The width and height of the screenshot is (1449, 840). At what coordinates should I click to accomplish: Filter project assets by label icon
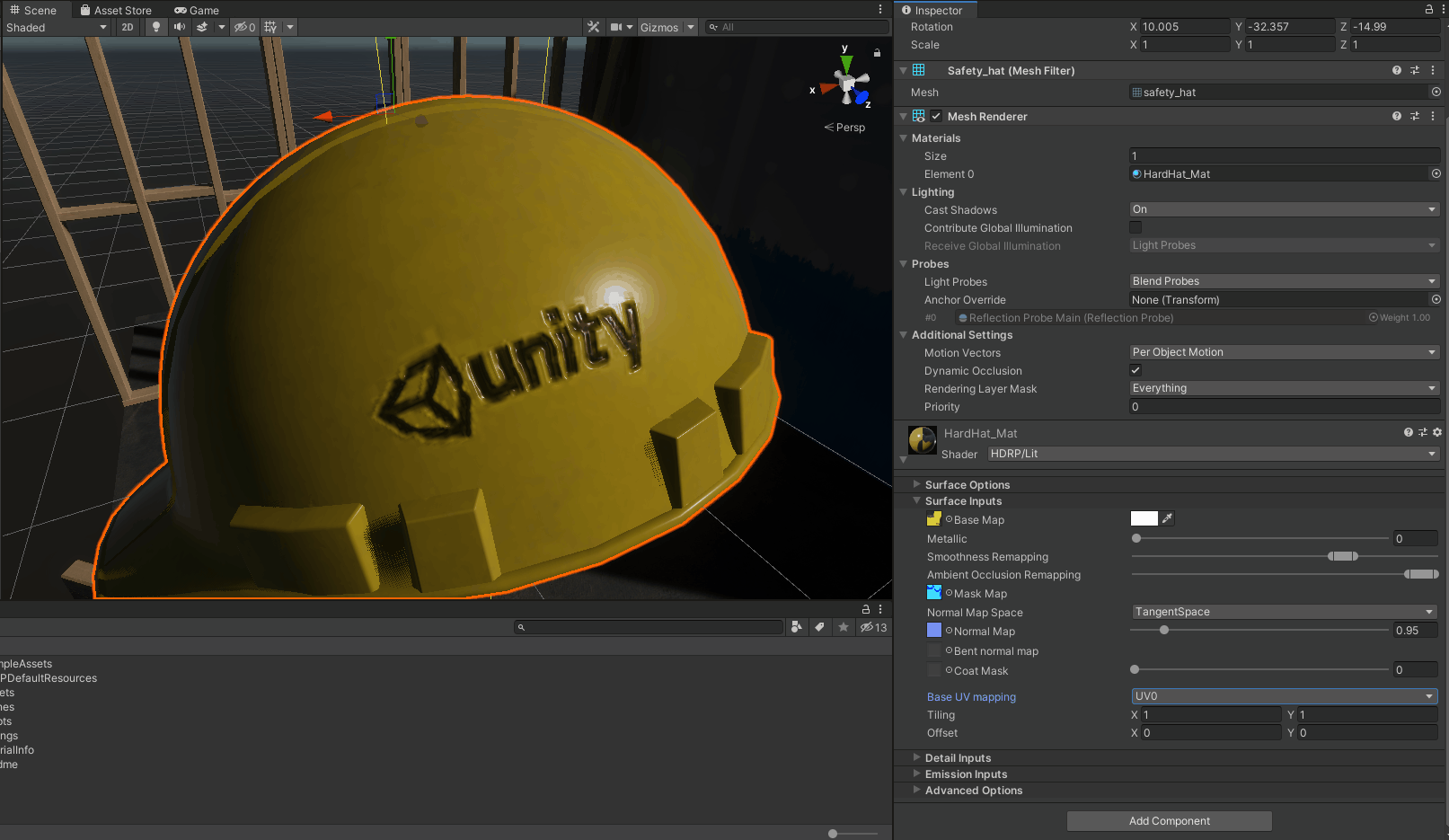[819, 627]
